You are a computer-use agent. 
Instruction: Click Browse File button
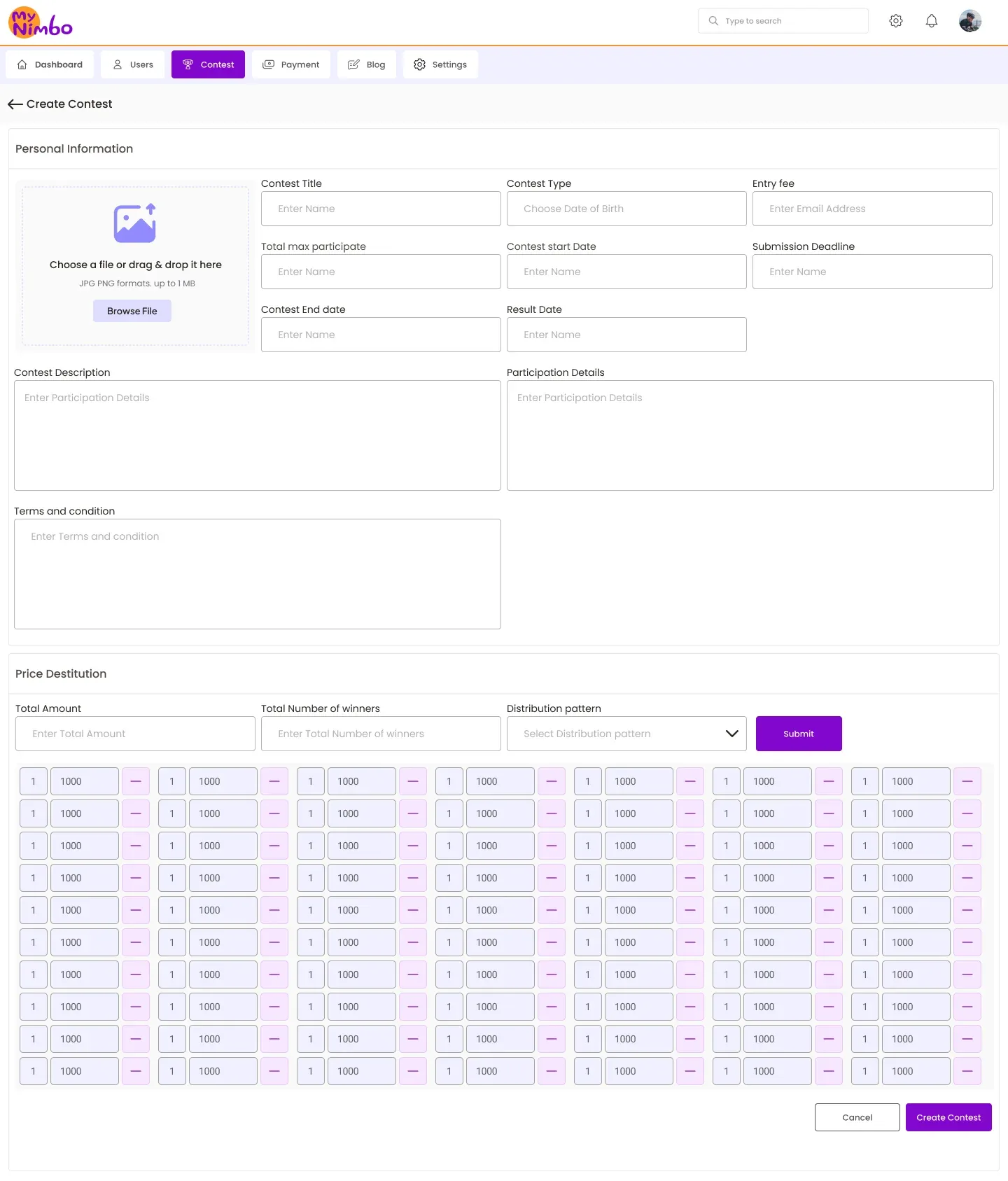(x=132, y=311)
